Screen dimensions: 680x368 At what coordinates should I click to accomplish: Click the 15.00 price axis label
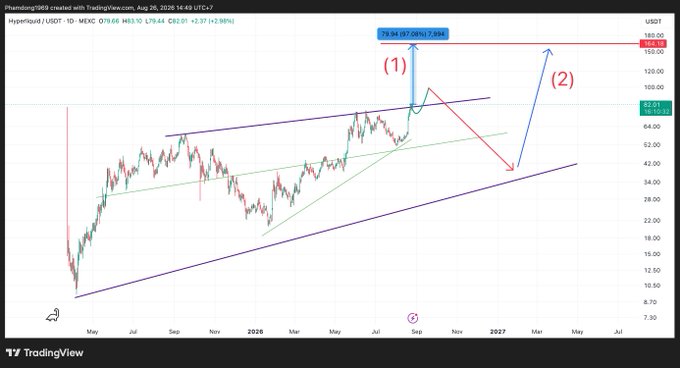(653, 254)
